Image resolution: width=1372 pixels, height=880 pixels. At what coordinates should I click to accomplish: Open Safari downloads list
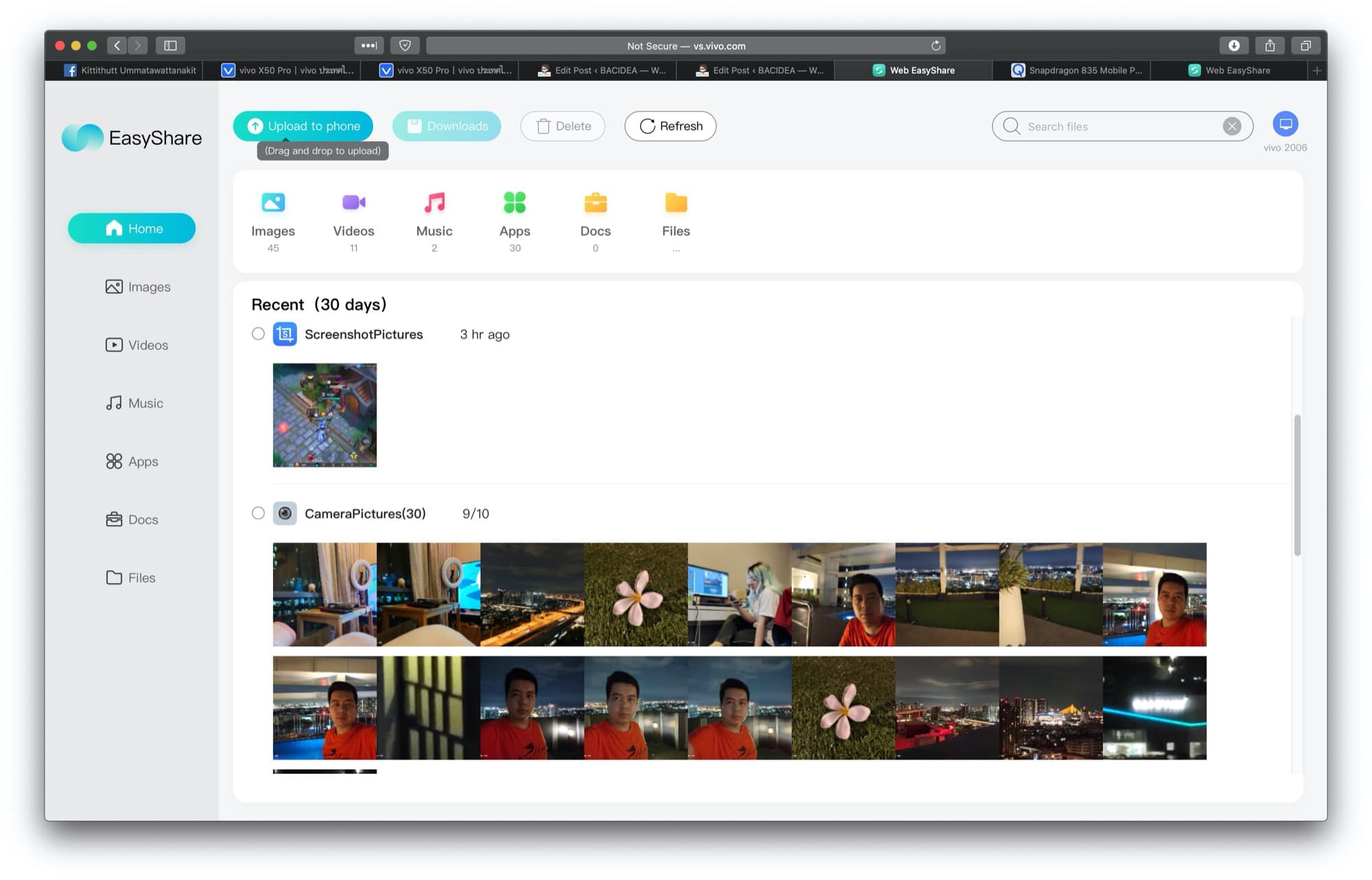1233,45
